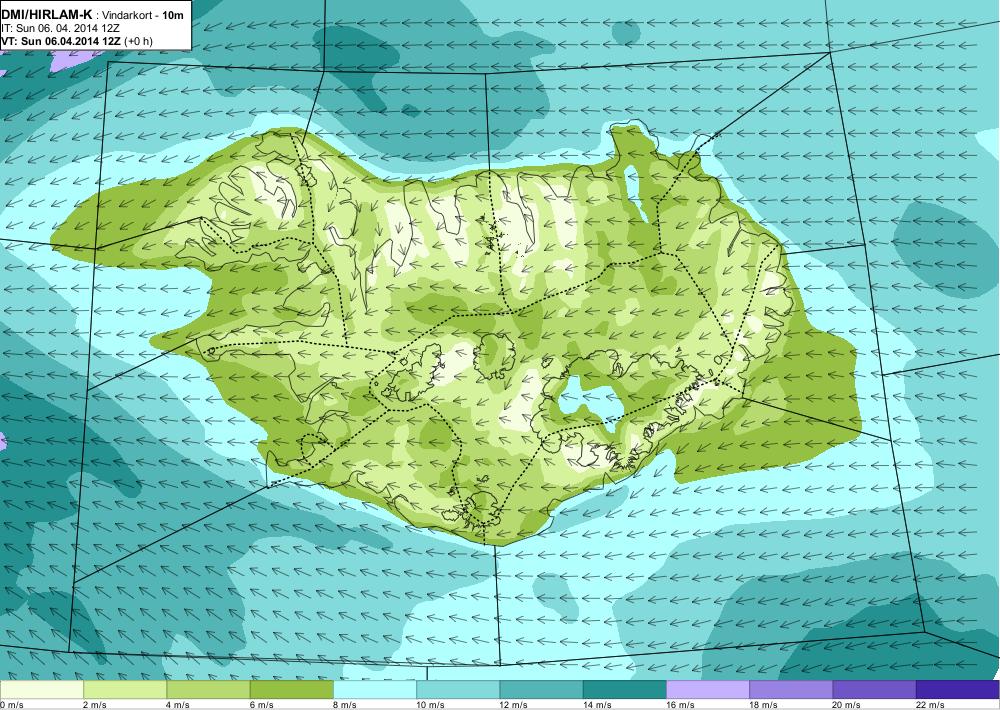
Task: Click the dark teal 14 m/s legend swatch
Action: (624, 690)
